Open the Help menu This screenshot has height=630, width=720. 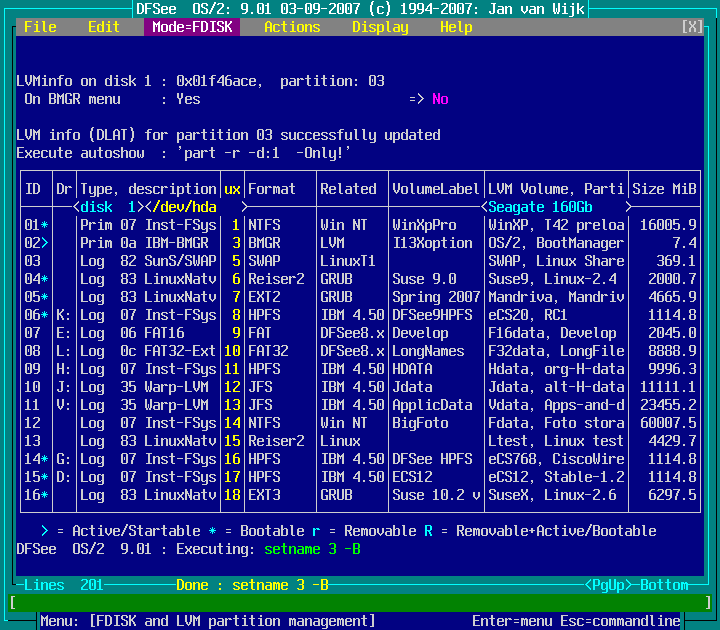(456, 27)
